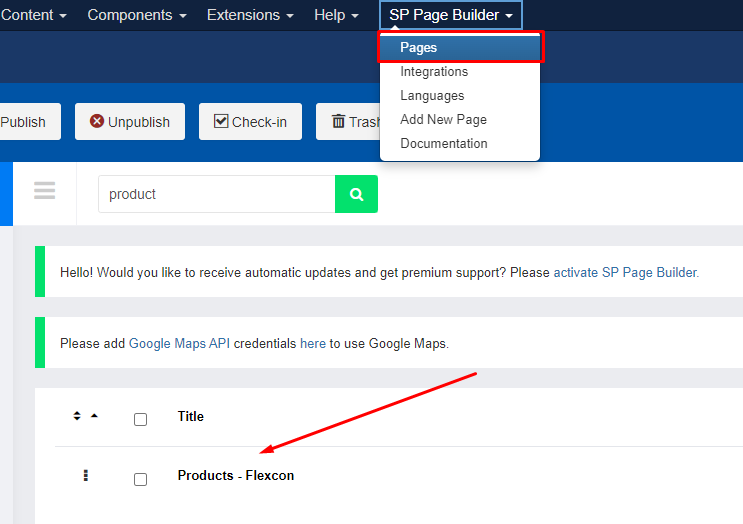Click the Unpublish button
743x524 pixels.
pos(130,122)
